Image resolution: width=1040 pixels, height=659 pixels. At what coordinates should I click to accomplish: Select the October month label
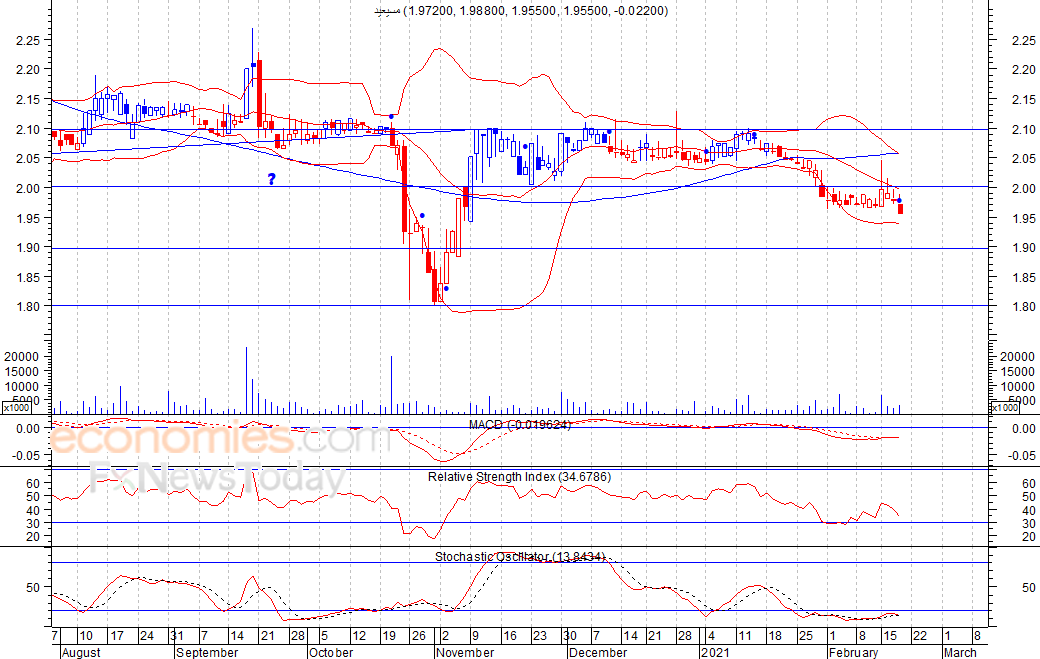pos(332,652)
